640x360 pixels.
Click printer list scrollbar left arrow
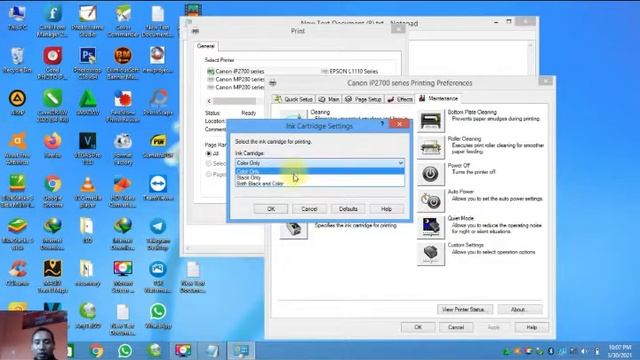tap(209, 101)
